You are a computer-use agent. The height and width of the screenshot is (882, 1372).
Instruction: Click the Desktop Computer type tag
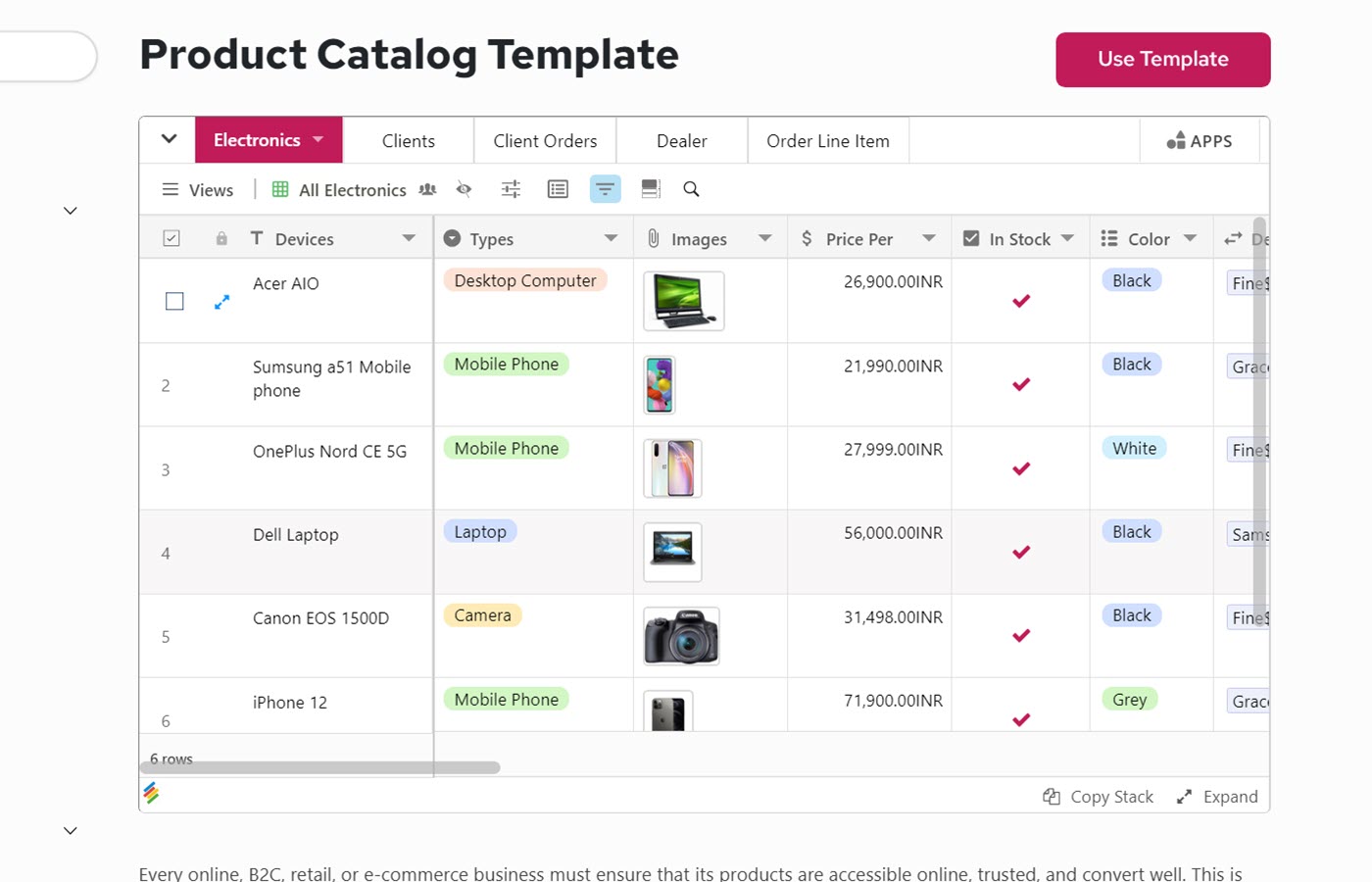(x=525, y=280)
